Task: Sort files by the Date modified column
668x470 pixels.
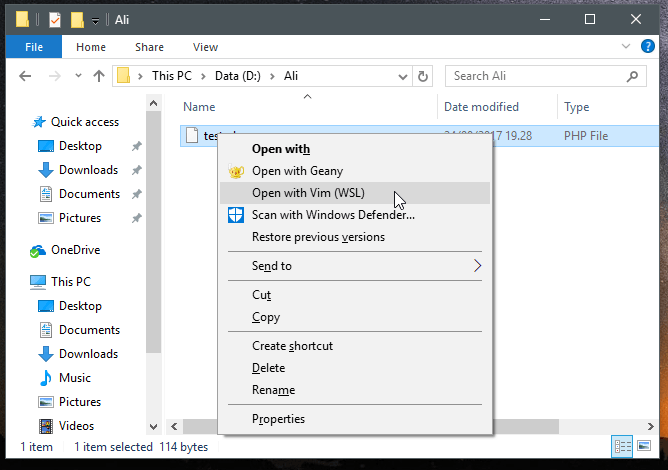Action: tap(482, 107)
